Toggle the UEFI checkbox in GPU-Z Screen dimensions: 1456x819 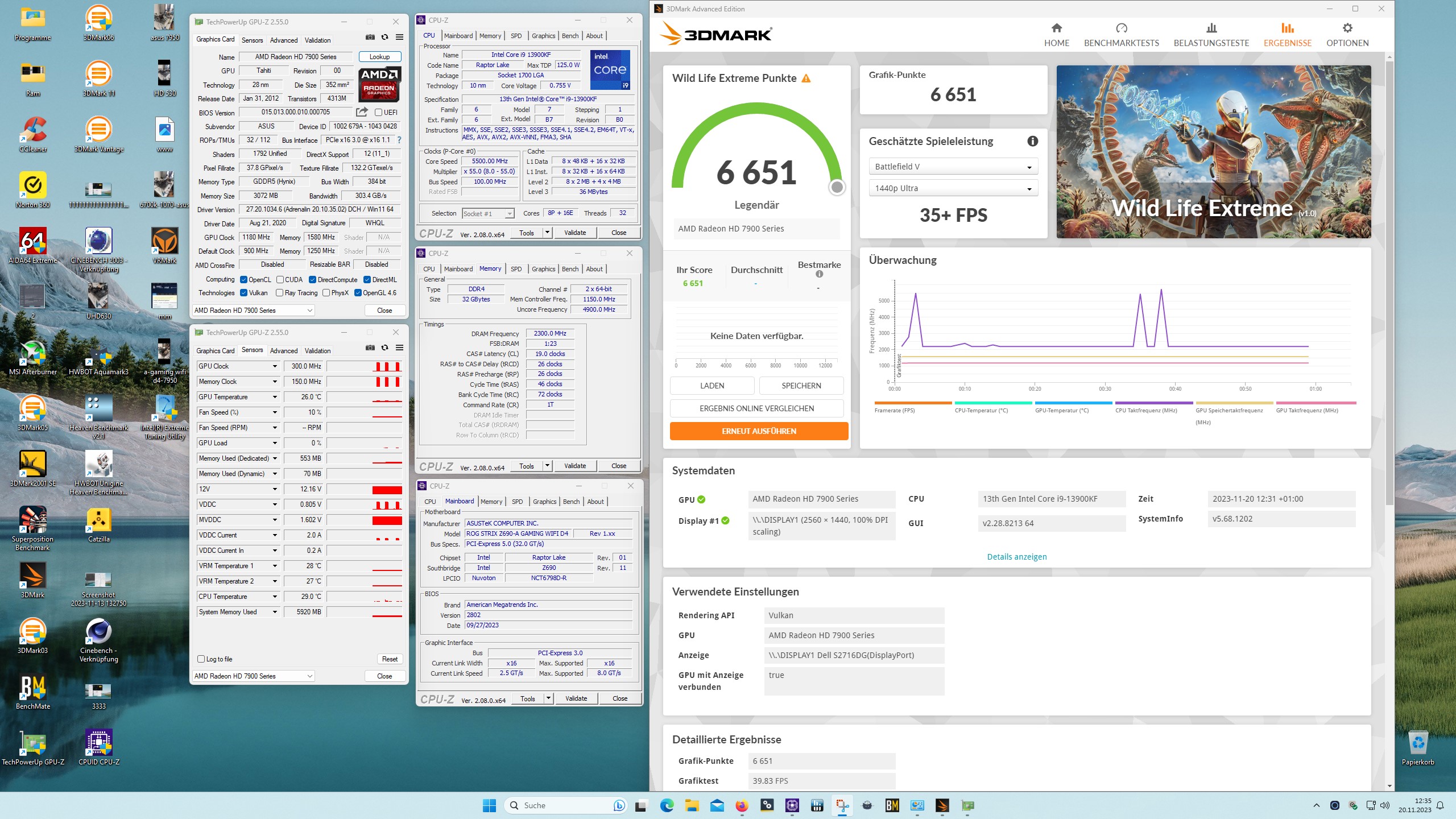pos(378,113)
